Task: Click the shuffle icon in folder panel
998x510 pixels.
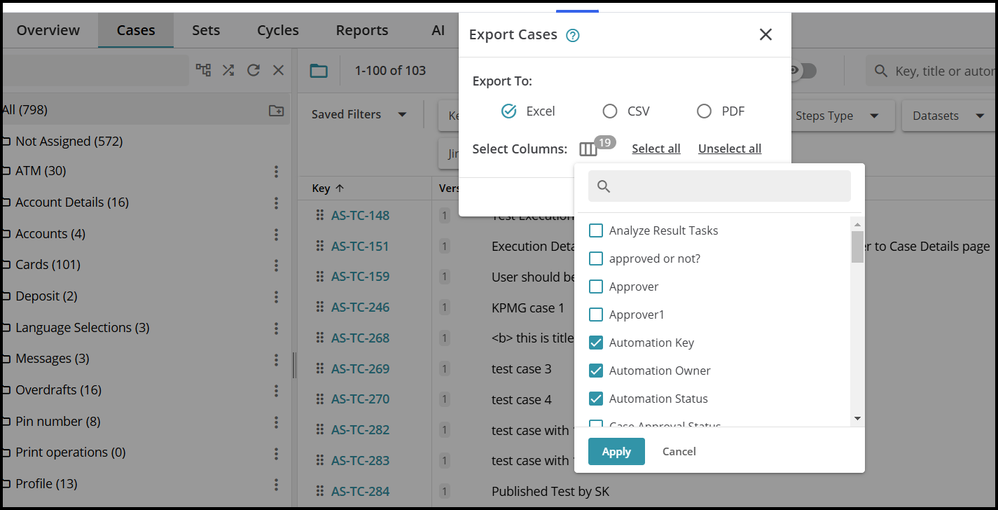Action: pos(228,70)
